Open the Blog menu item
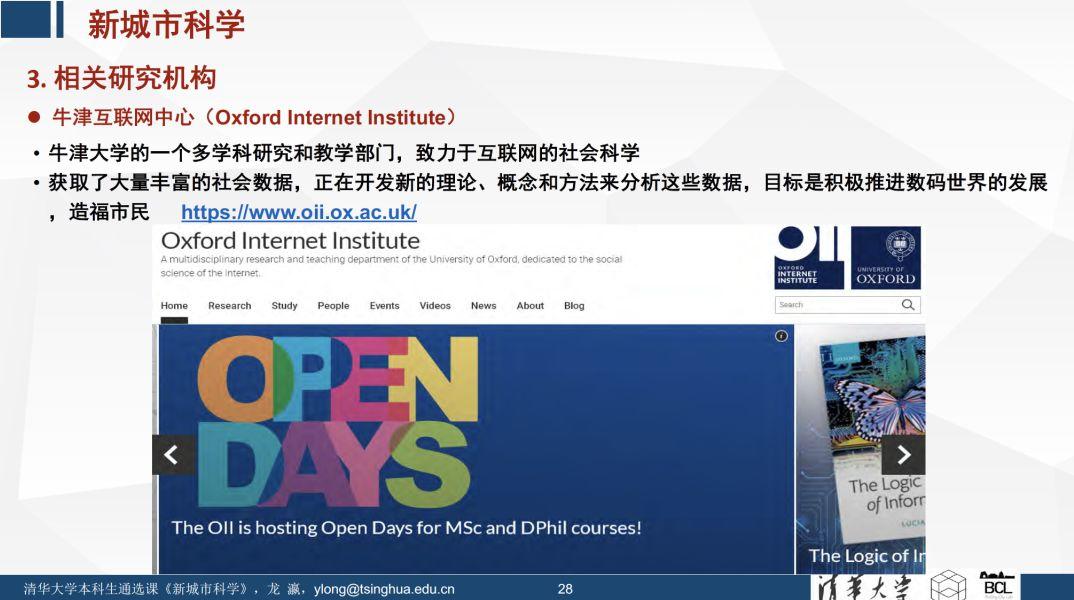Screen dimensions: 1074x600 tap(574, 305)
